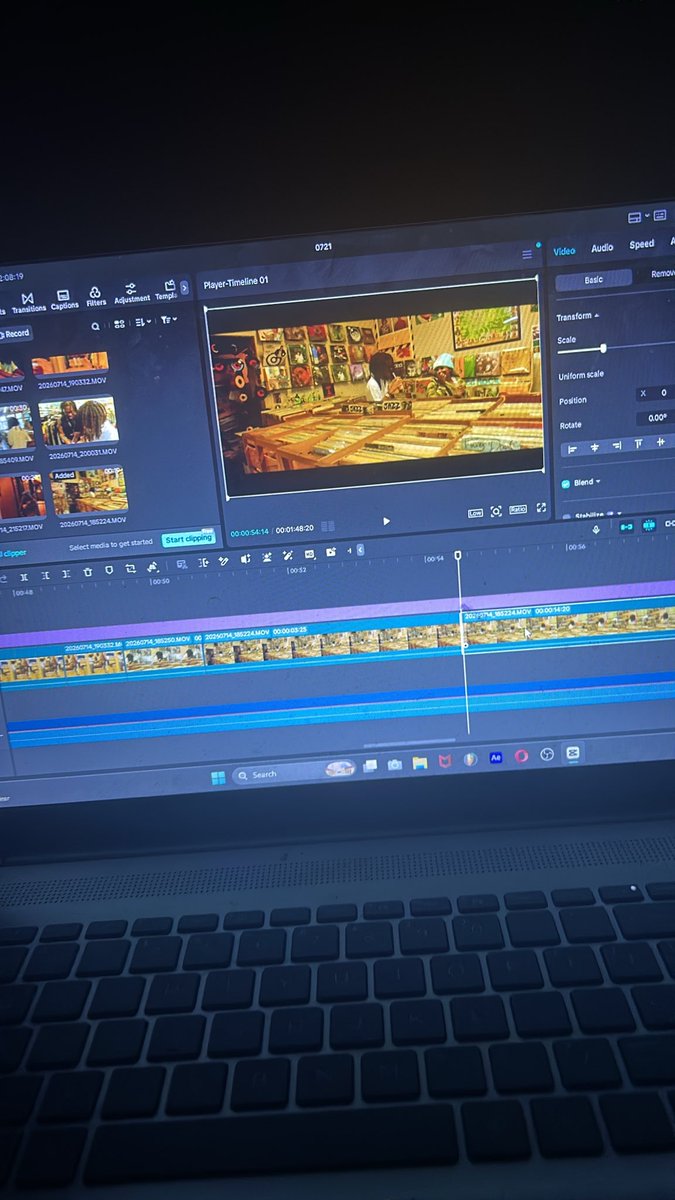Toggle the Stabilize checkbox
Image resolution: width=675 pixels, height=1200 pixels.
pyautogui.click(x=567, y=517)
